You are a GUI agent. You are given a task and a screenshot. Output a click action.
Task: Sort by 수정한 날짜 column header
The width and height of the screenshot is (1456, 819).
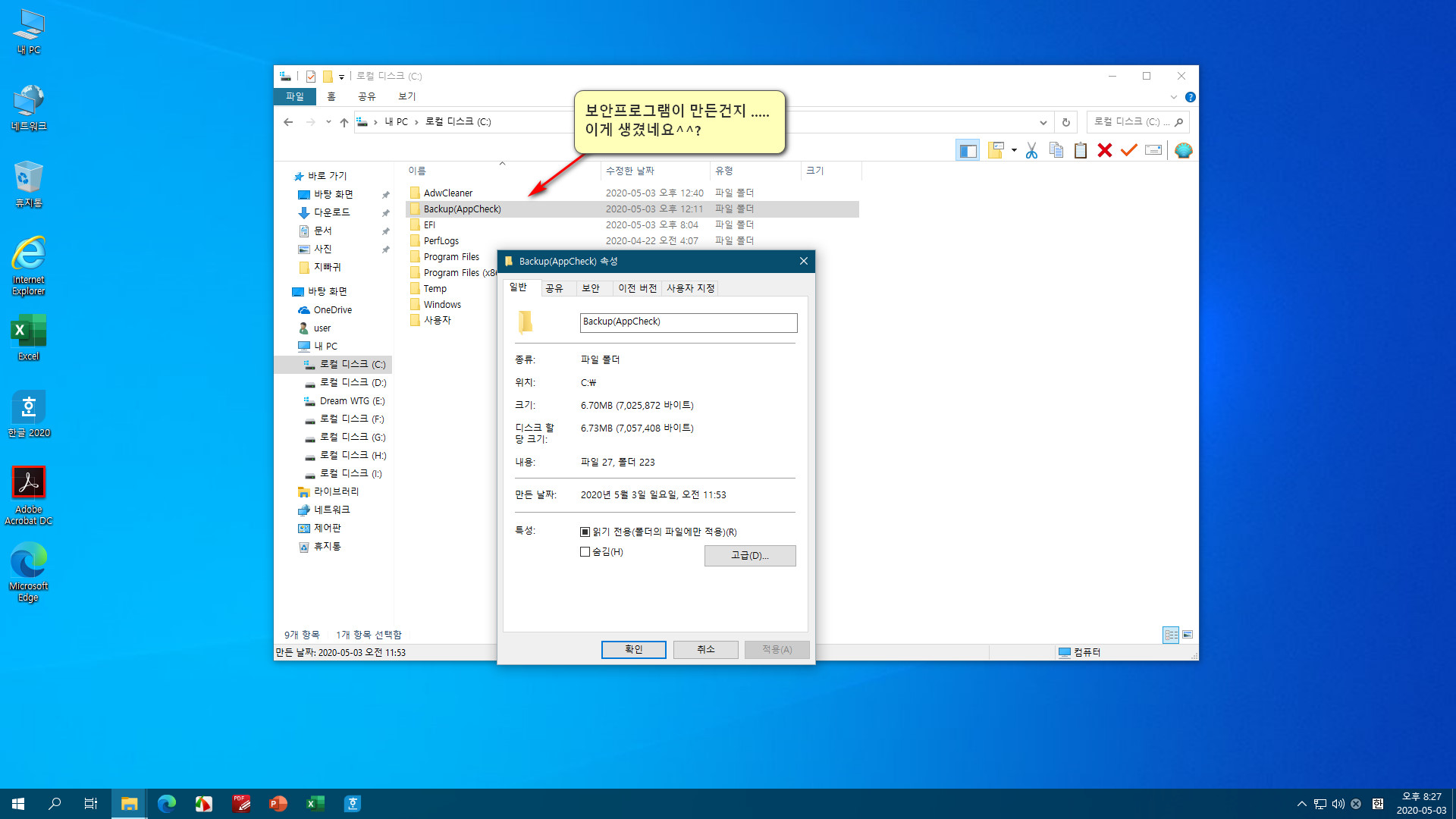coord(655,171)
